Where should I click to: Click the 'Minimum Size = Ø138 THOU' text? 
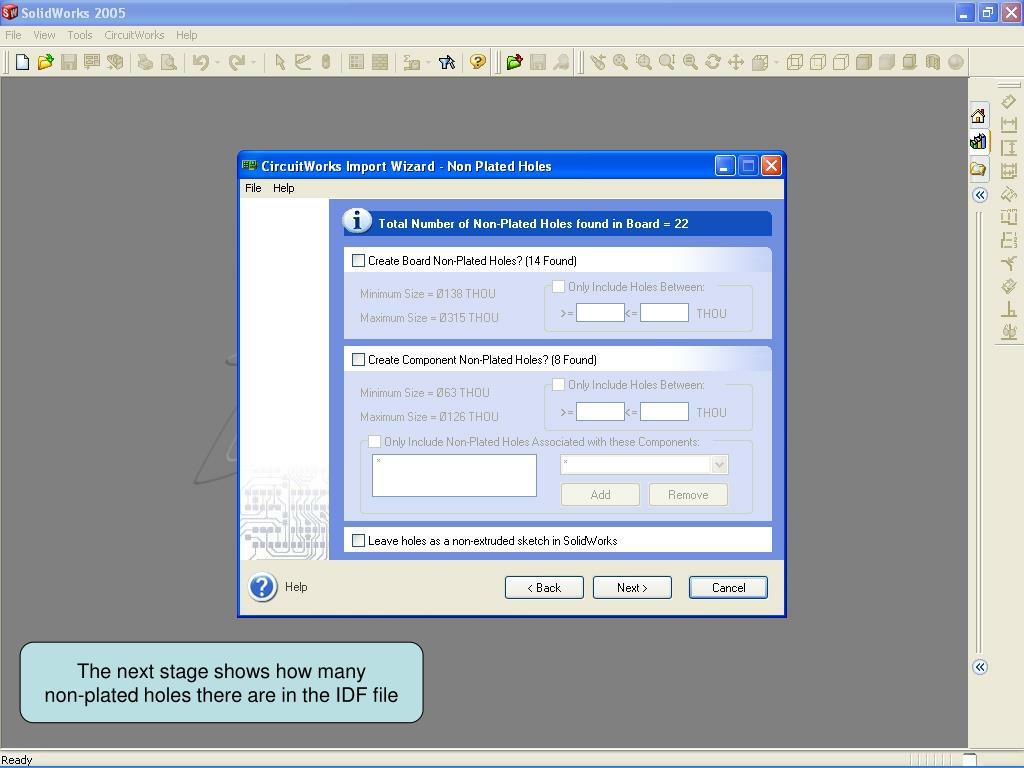pyautogui.click(x=428, y=294)
